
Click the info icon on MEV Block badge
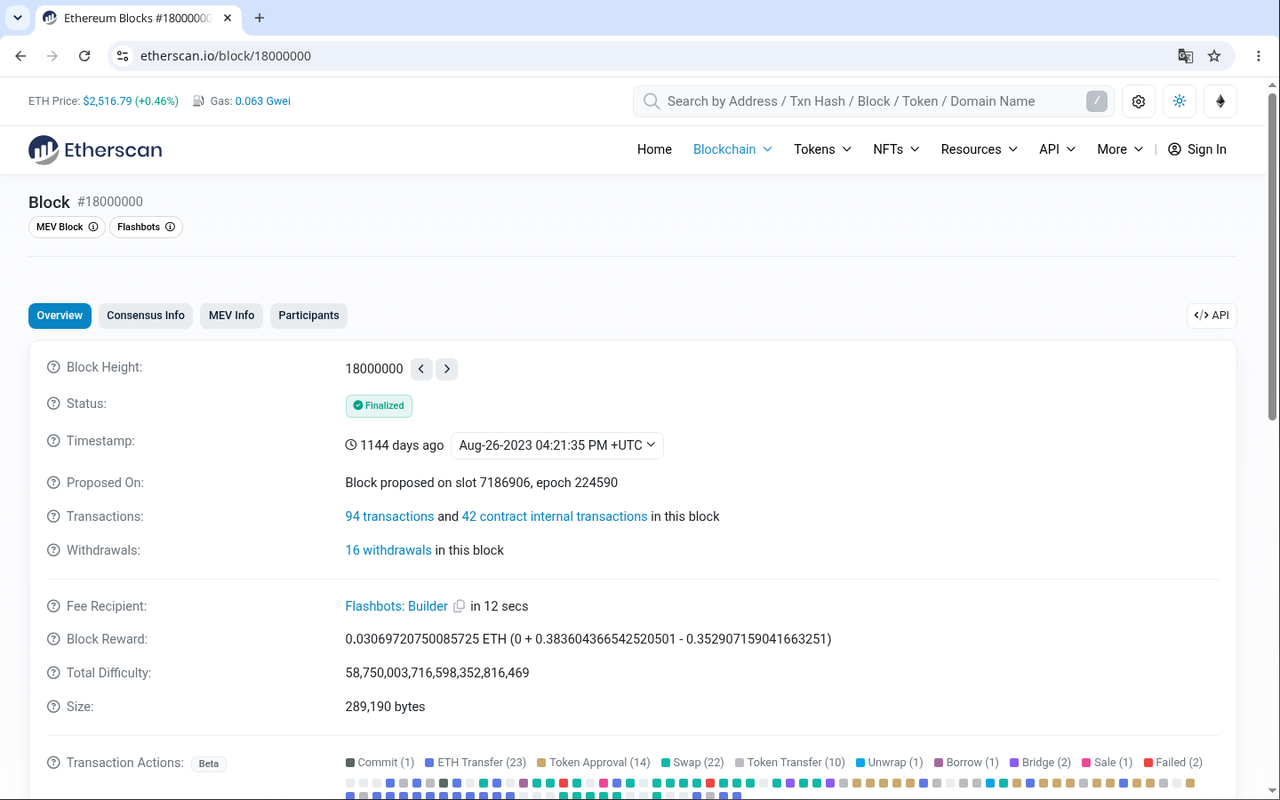tap(93, 227)
